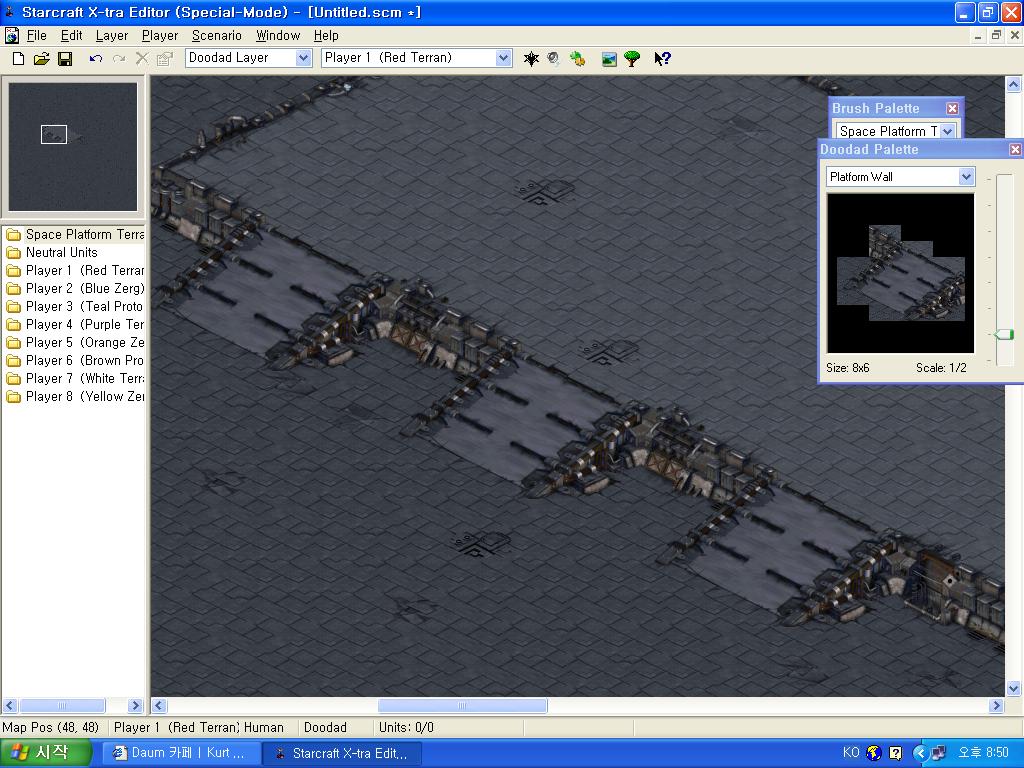Select Player 5 (Orange Zerg) folder
This screenshot has height=768, width=1024.
pyautogui.click(x=74, y=342)
